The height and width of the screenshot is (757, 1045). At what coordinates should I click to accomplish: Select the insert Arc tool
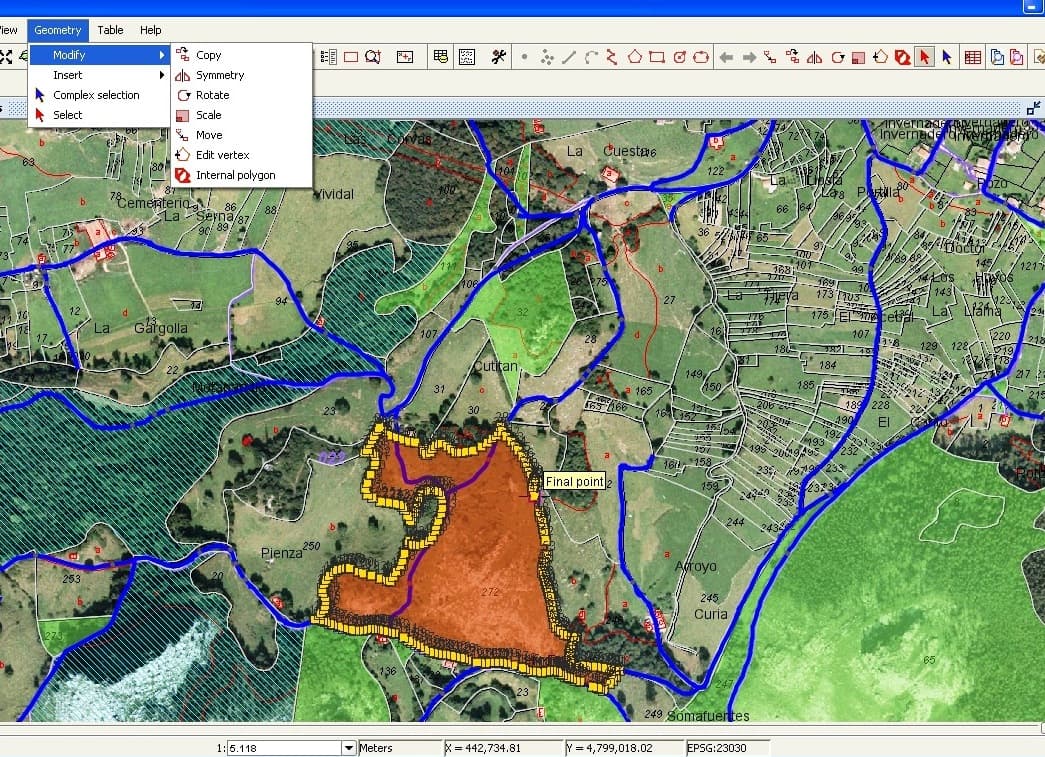pos(590,57)
